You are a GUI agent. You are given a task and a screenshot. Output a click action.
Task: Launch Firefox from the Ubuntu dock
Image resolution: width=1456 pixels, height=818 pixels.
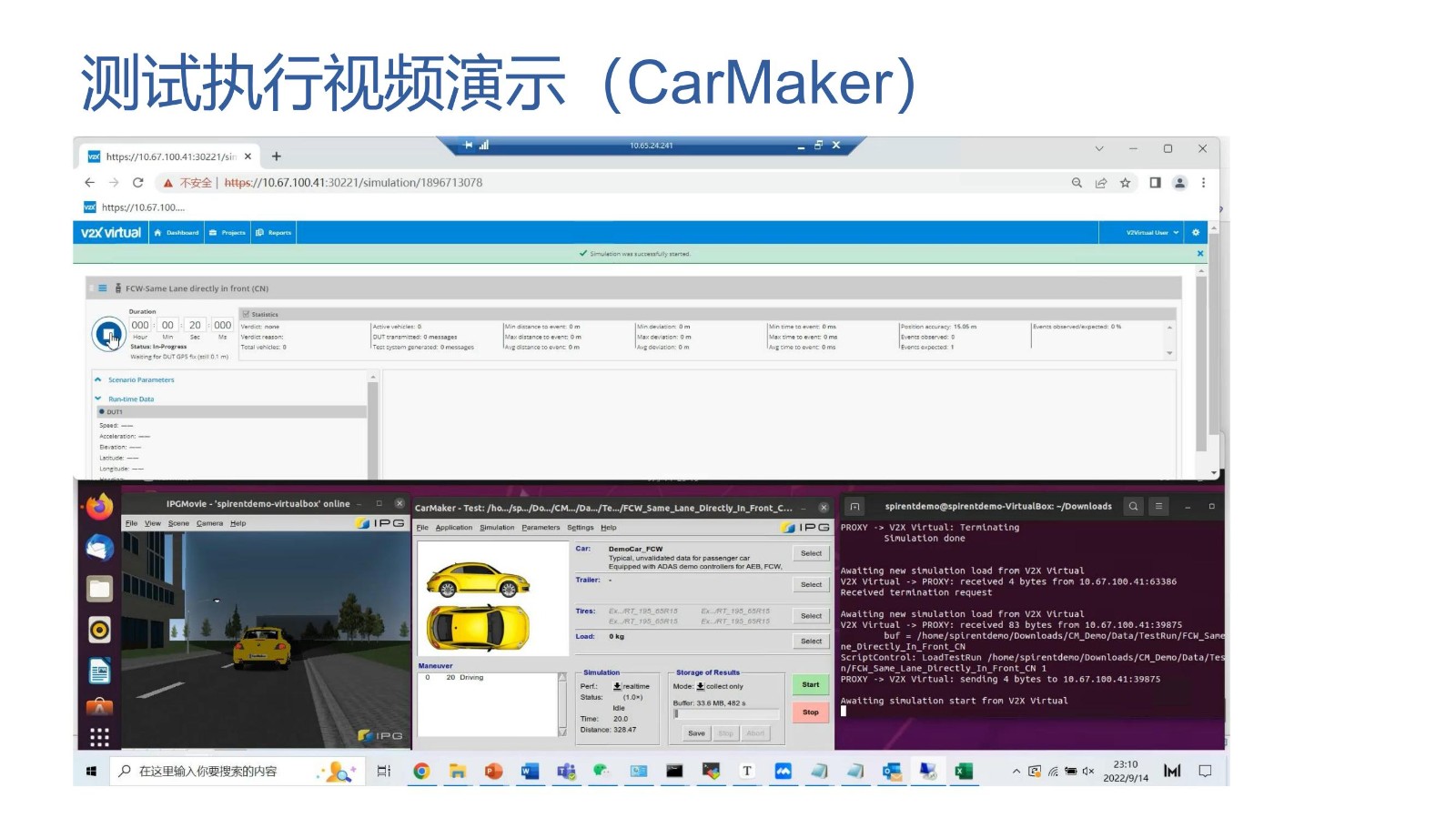[99, 507]
